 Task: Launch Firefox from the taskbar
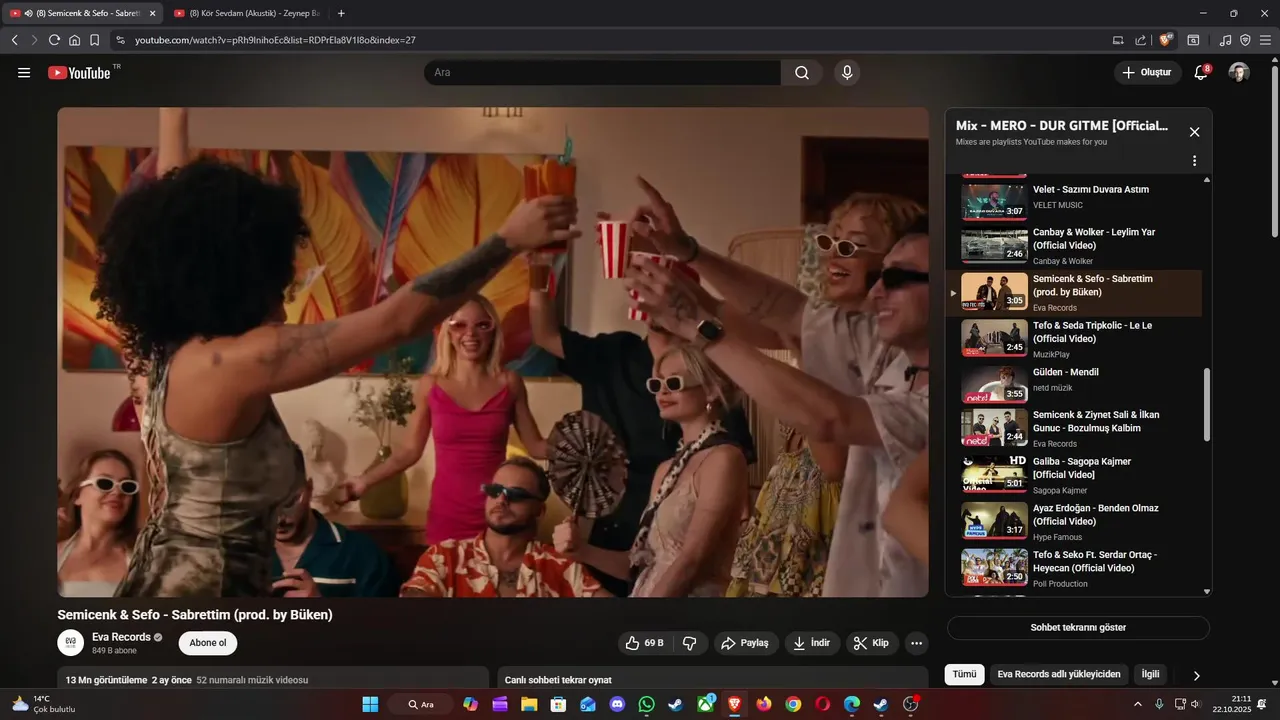(x=764, y=704)
